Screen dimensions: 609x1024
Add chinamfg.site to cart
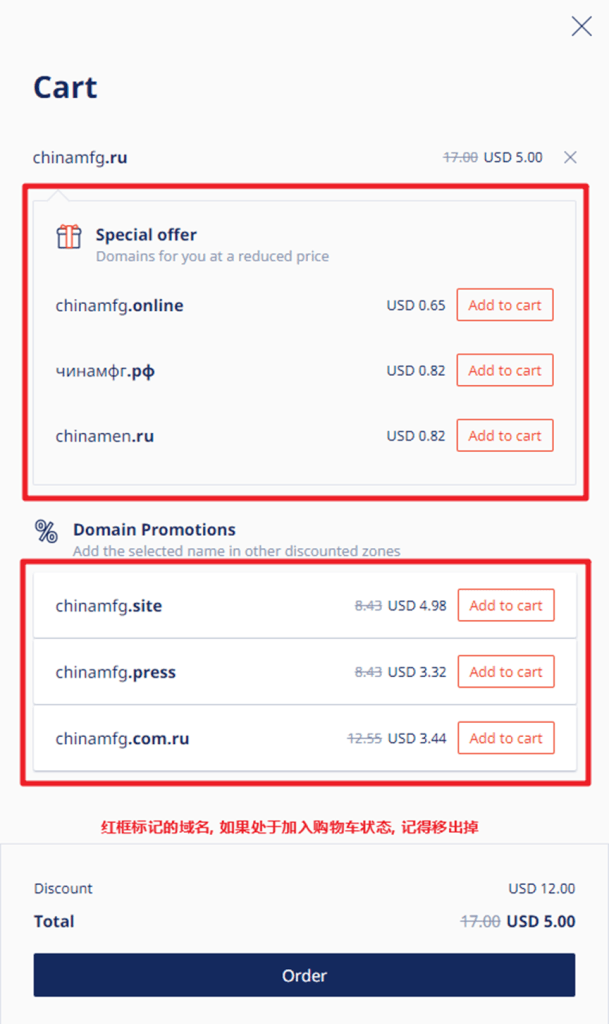(506, 605)
